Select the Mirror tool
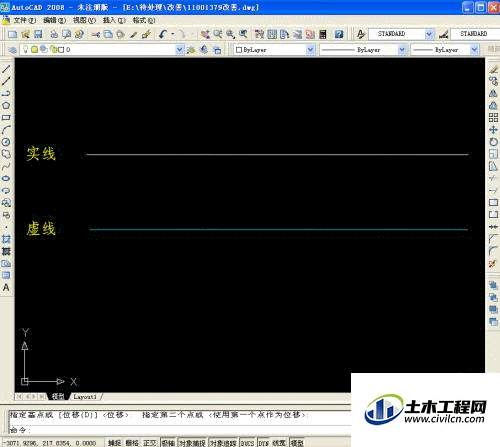Viewport: 500px width, 447px height. pos(493,93)
